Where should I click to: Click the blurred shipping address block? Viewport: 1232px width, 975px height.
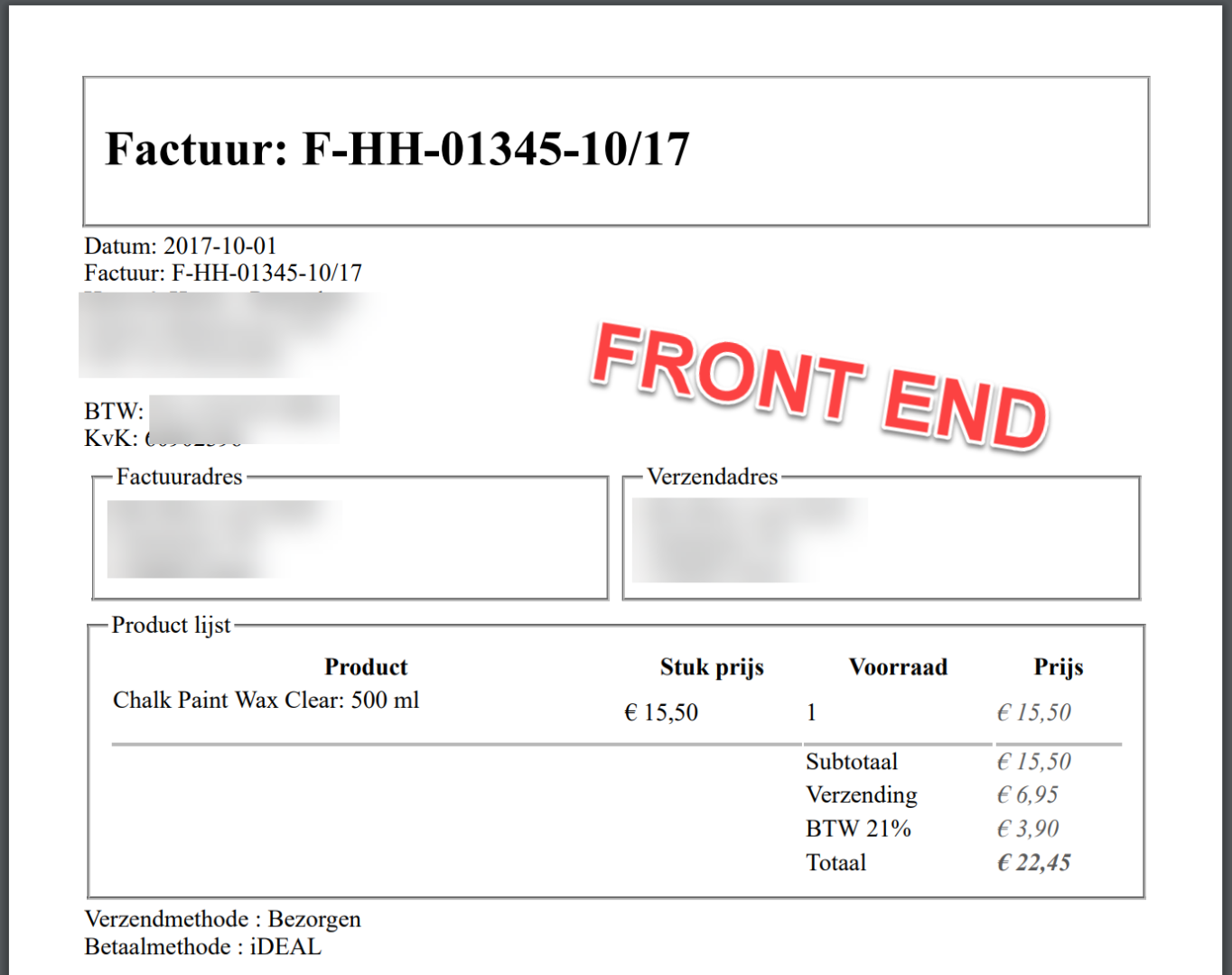coord(748,539)
